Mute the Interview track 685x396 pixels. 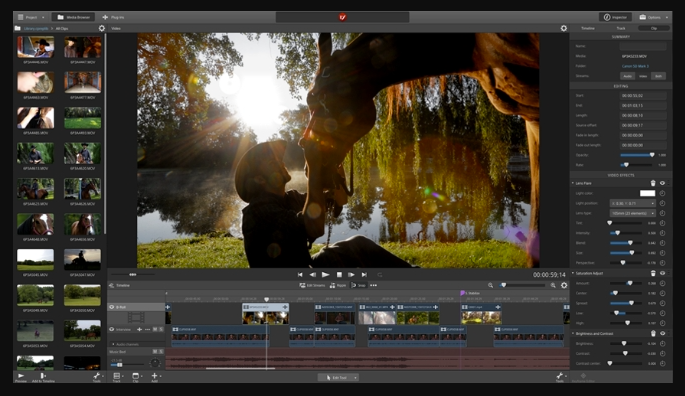pos(155,329)
